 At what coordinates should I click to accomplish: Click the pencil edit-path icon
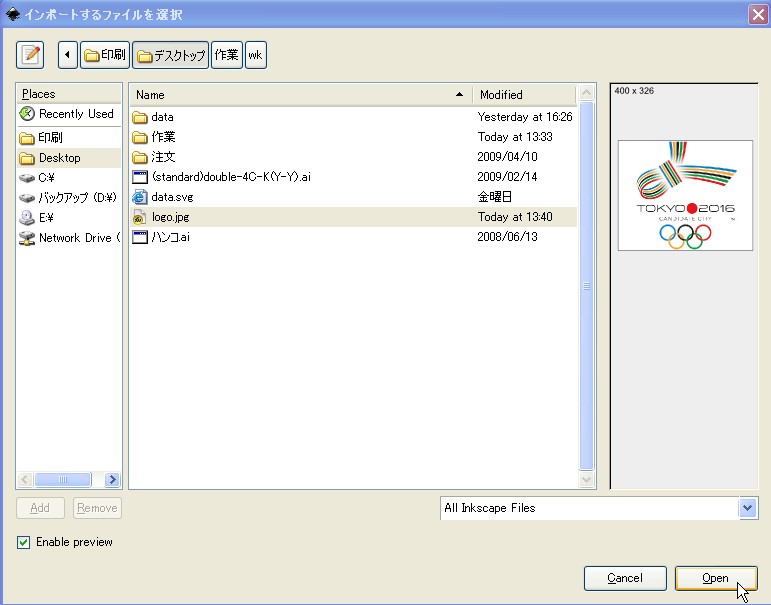click(31, 55)
